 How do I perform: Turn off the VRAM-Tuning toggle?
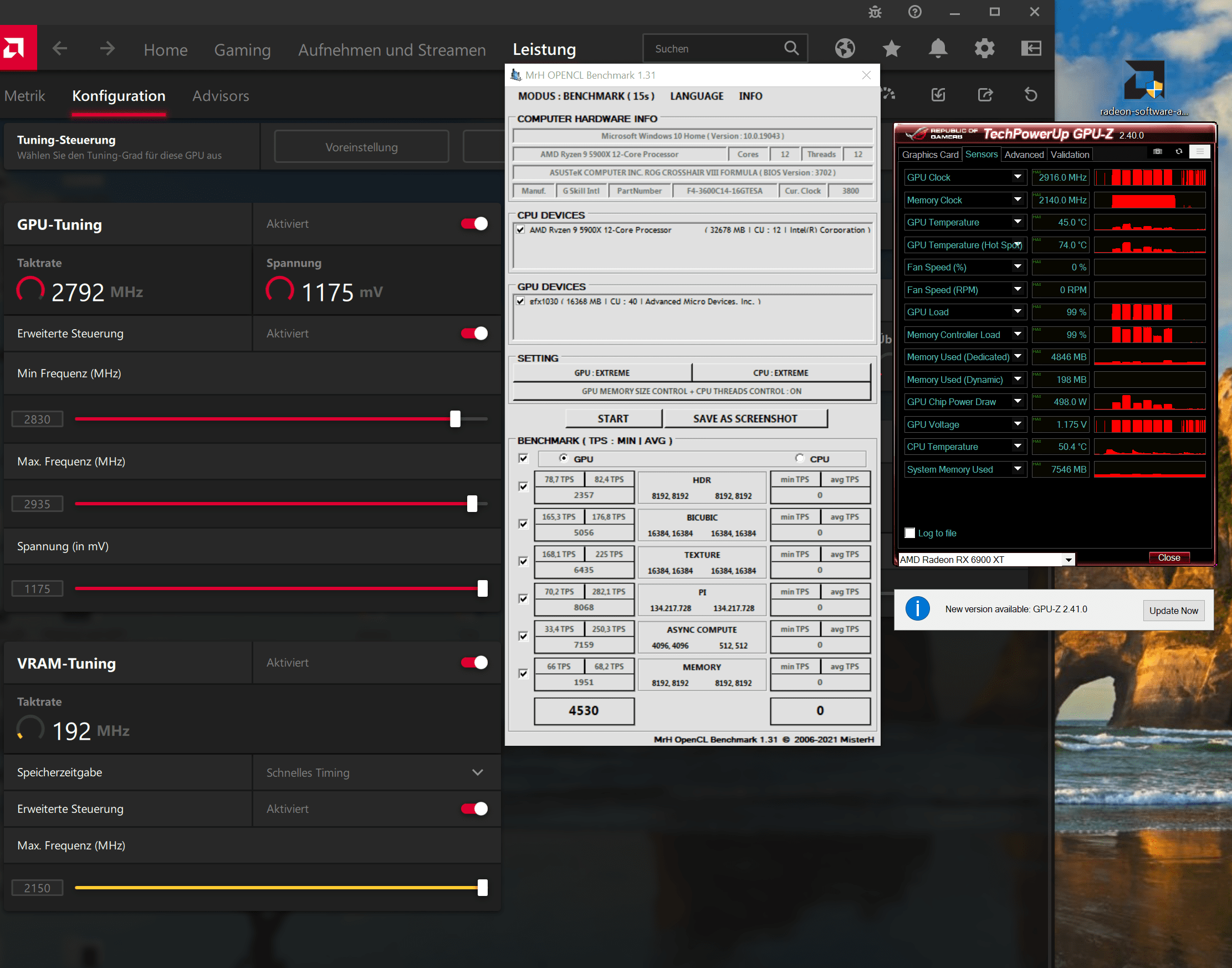(474, 663)
